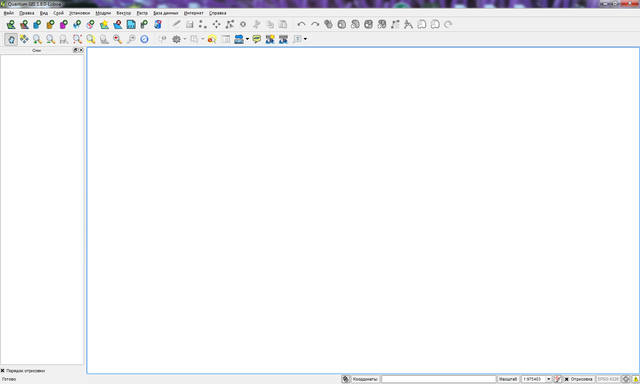Select the Add Feature points tool
Viewport: 640px width, 384px height.
pyautogui.click(x=203, y=24)
